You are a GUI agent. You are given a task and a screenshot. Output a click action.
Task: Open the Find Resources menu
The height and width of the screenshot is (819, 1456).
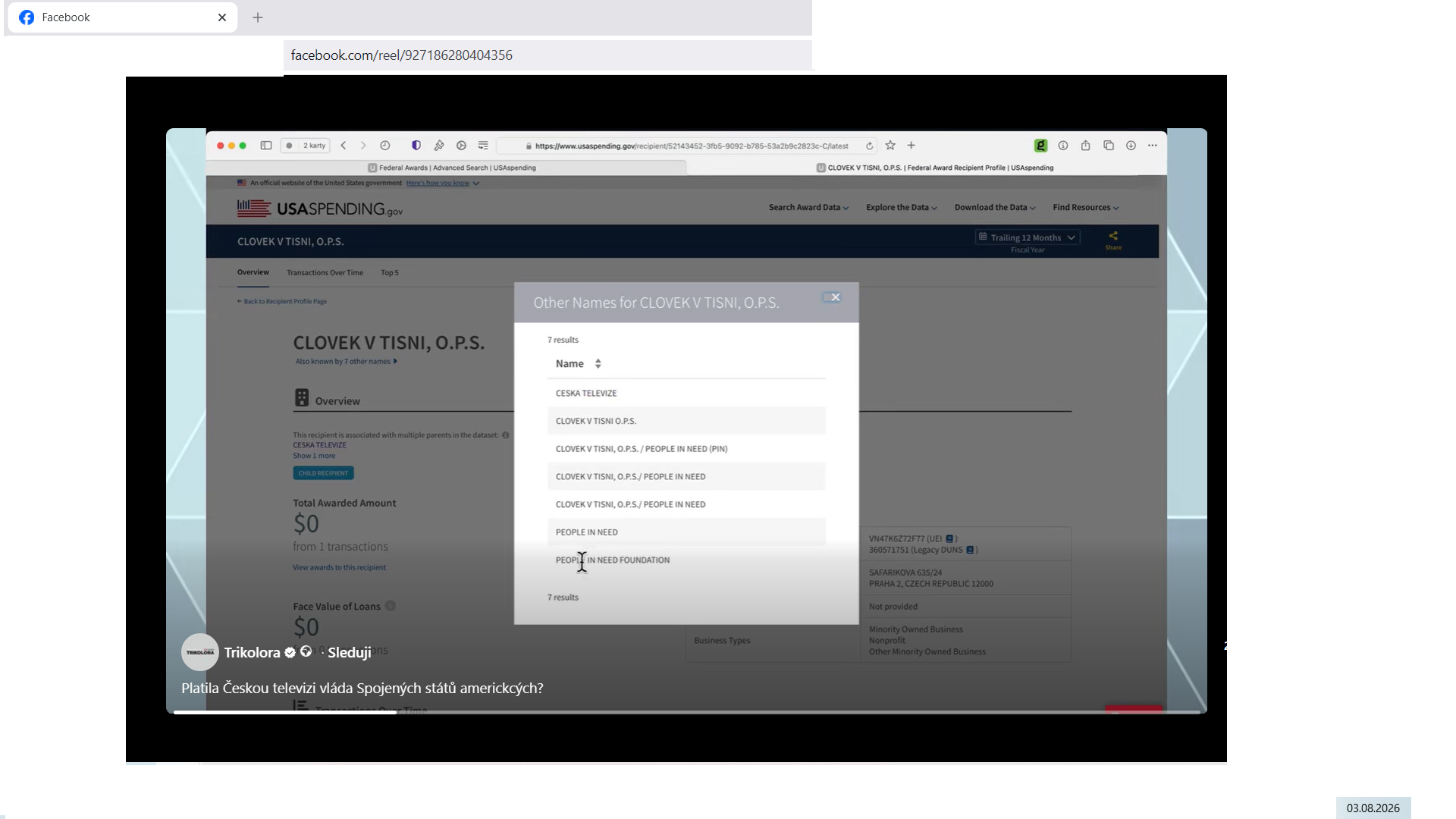coord(1086,208)
